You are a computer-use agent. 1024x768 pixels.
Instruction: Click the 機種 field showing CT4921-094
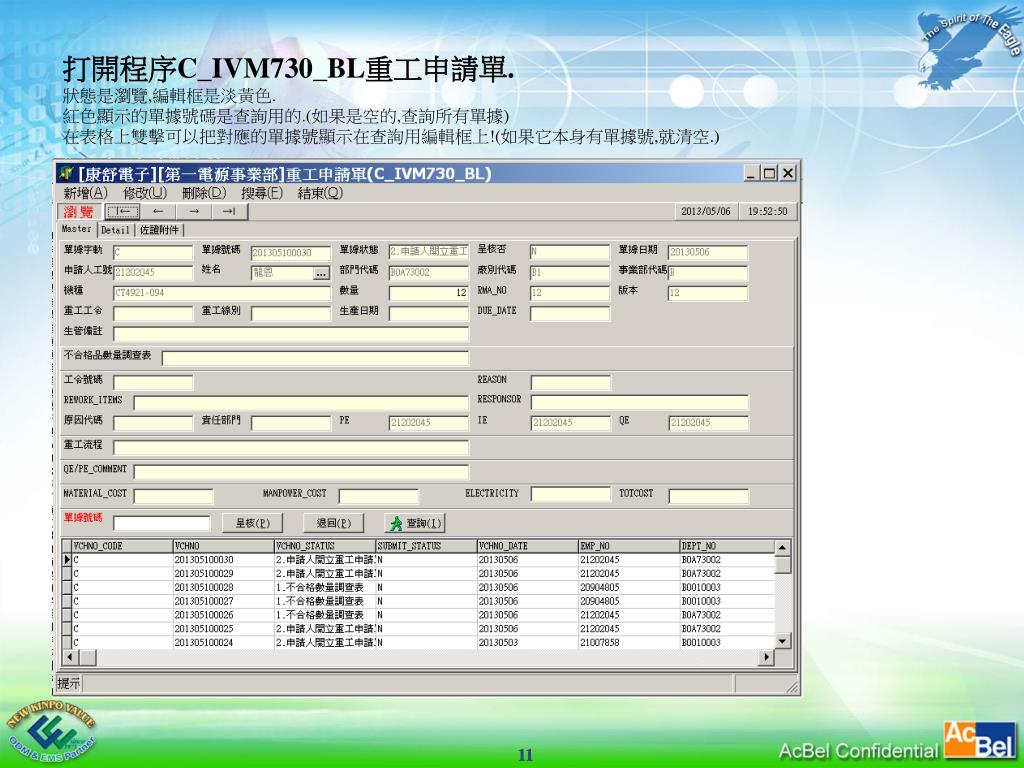pos(222,293)
